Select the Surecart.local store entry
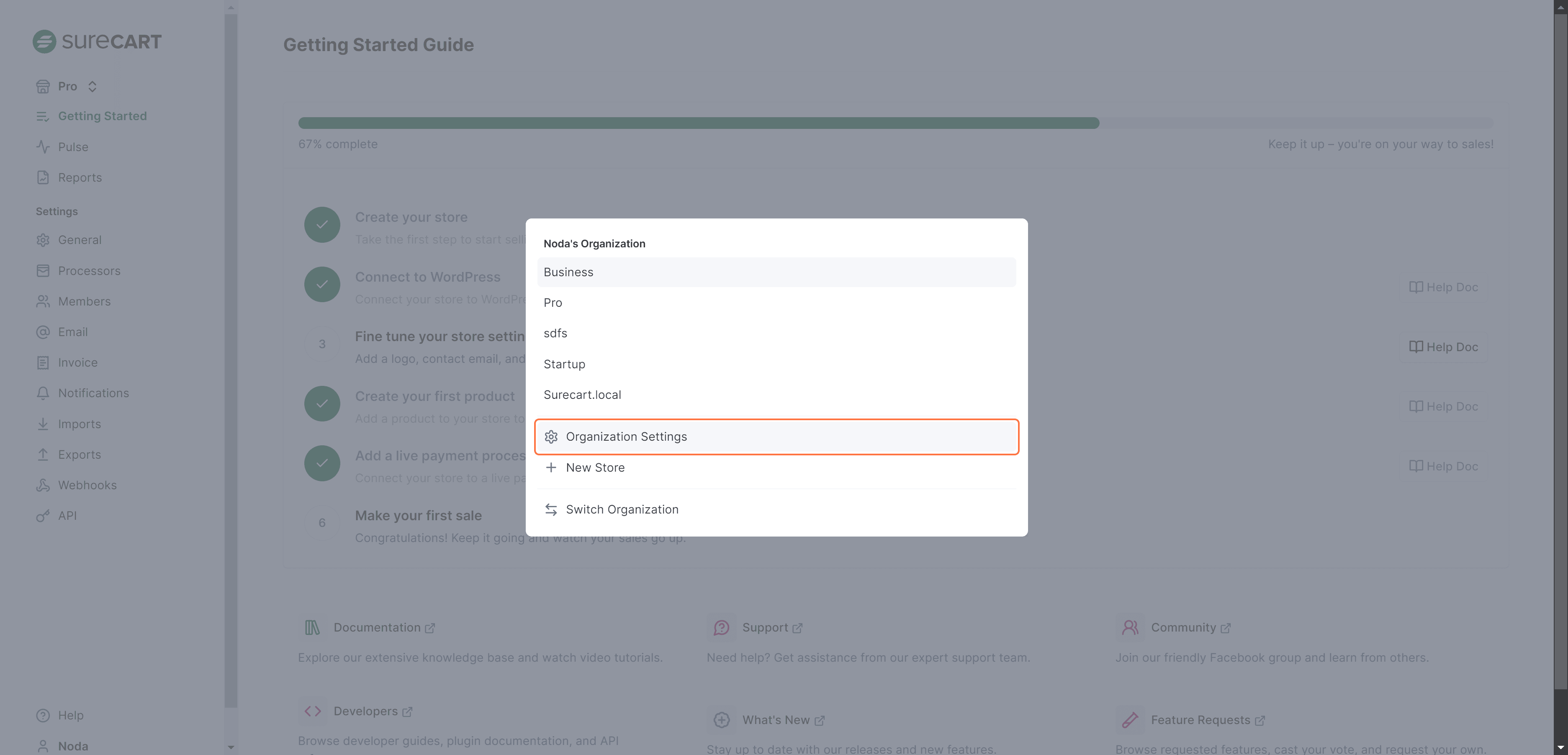Image resolution: width=1568 pixels, height=755 pixels. coord(582,395)
